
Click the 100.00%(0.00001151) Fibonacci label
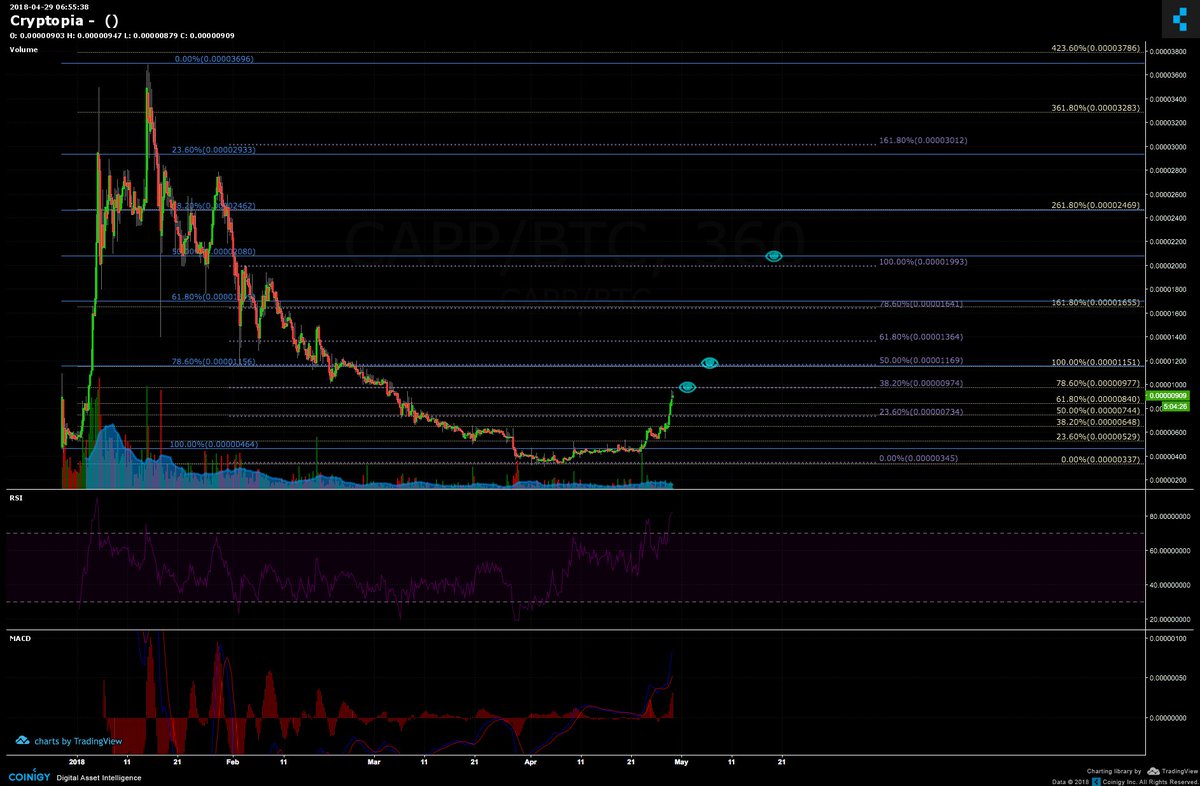click(1097, 361)
